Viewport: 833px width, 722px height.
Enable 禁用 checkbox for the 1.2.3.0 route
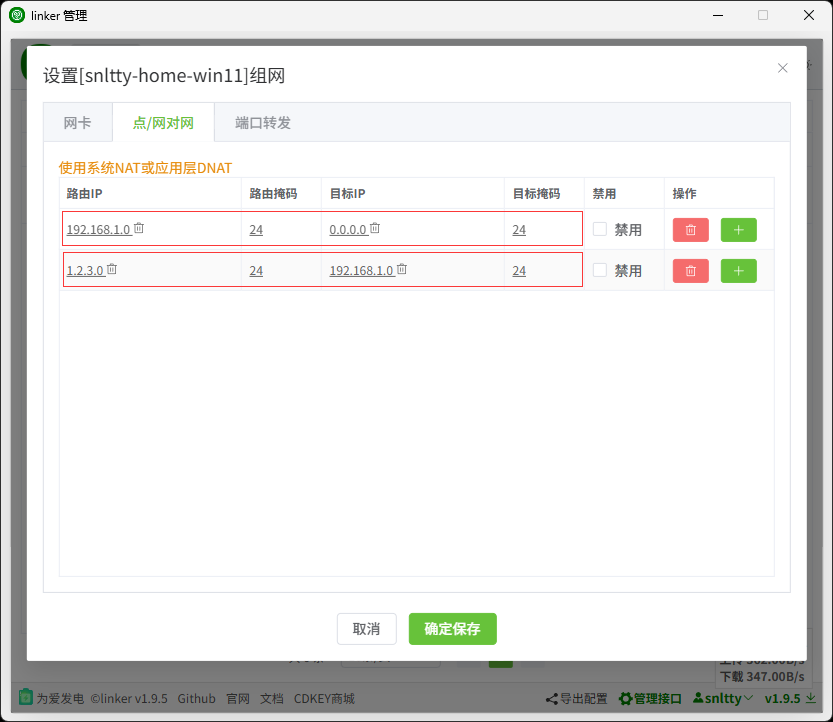click(600, 270)
